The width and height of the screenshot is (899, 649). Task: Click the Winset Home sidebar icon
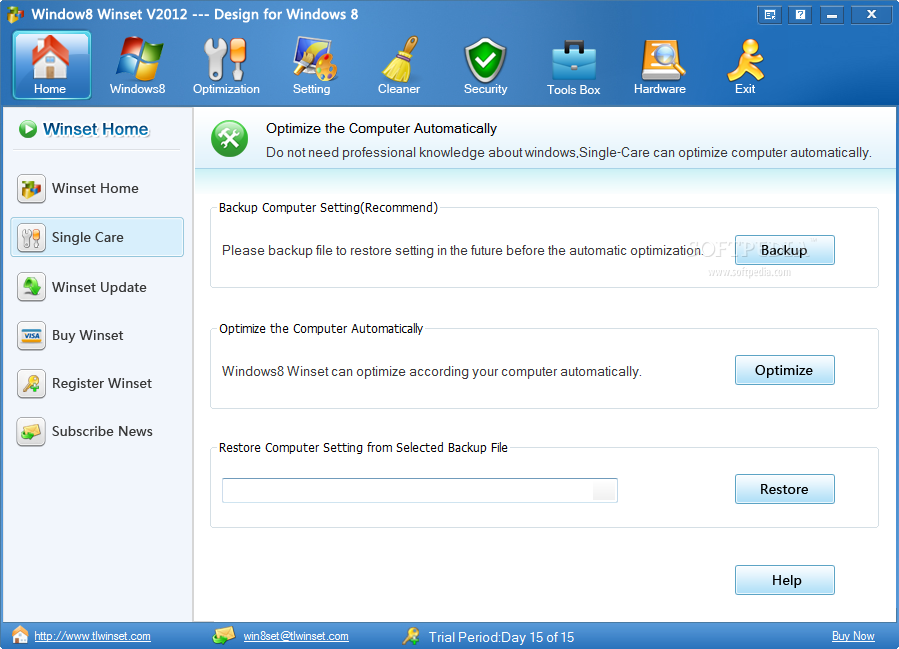pyautogui.click(x=31, y=189)
